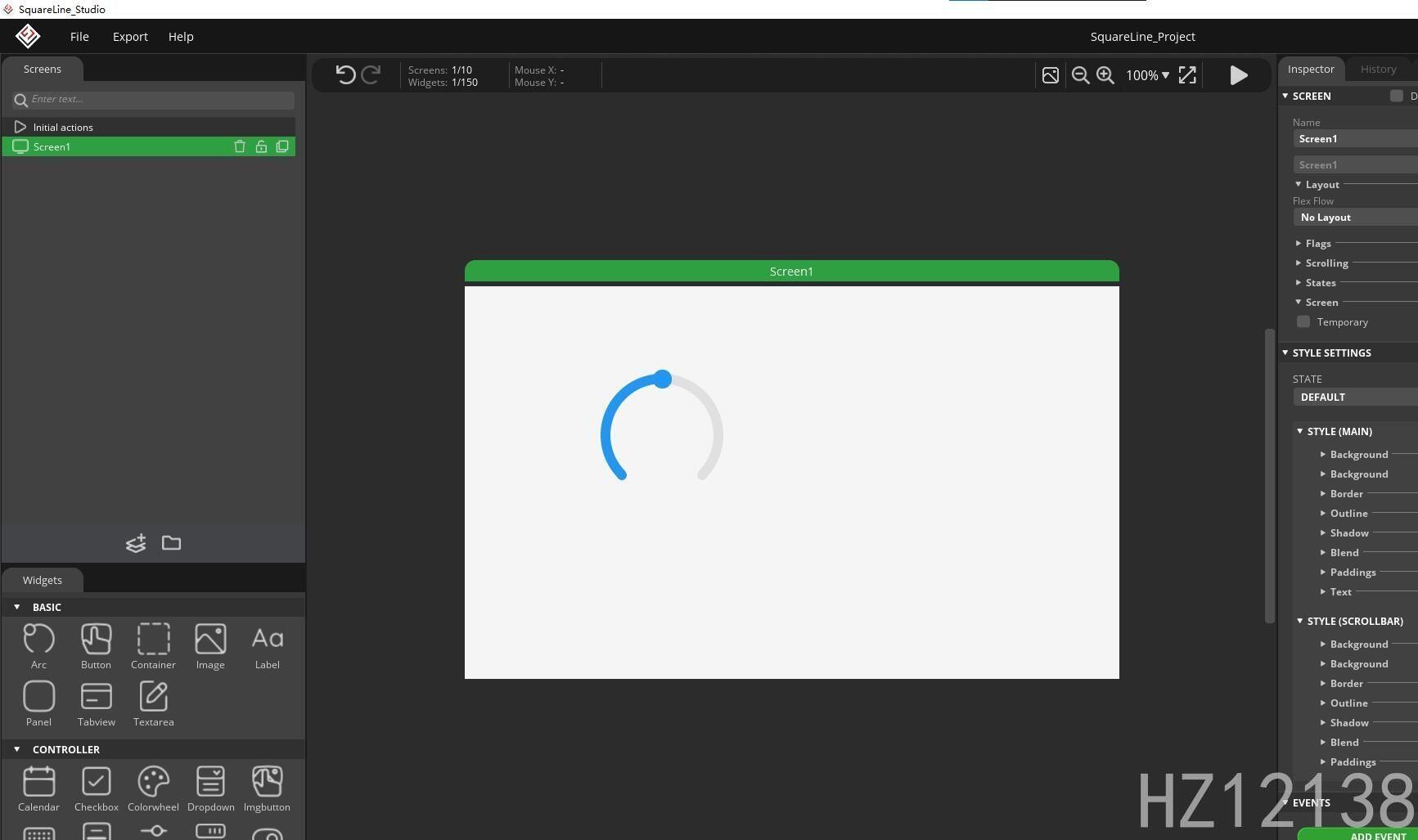Select the Arc widget
Screen dimensions: 1418x840
tap(38, 646)
